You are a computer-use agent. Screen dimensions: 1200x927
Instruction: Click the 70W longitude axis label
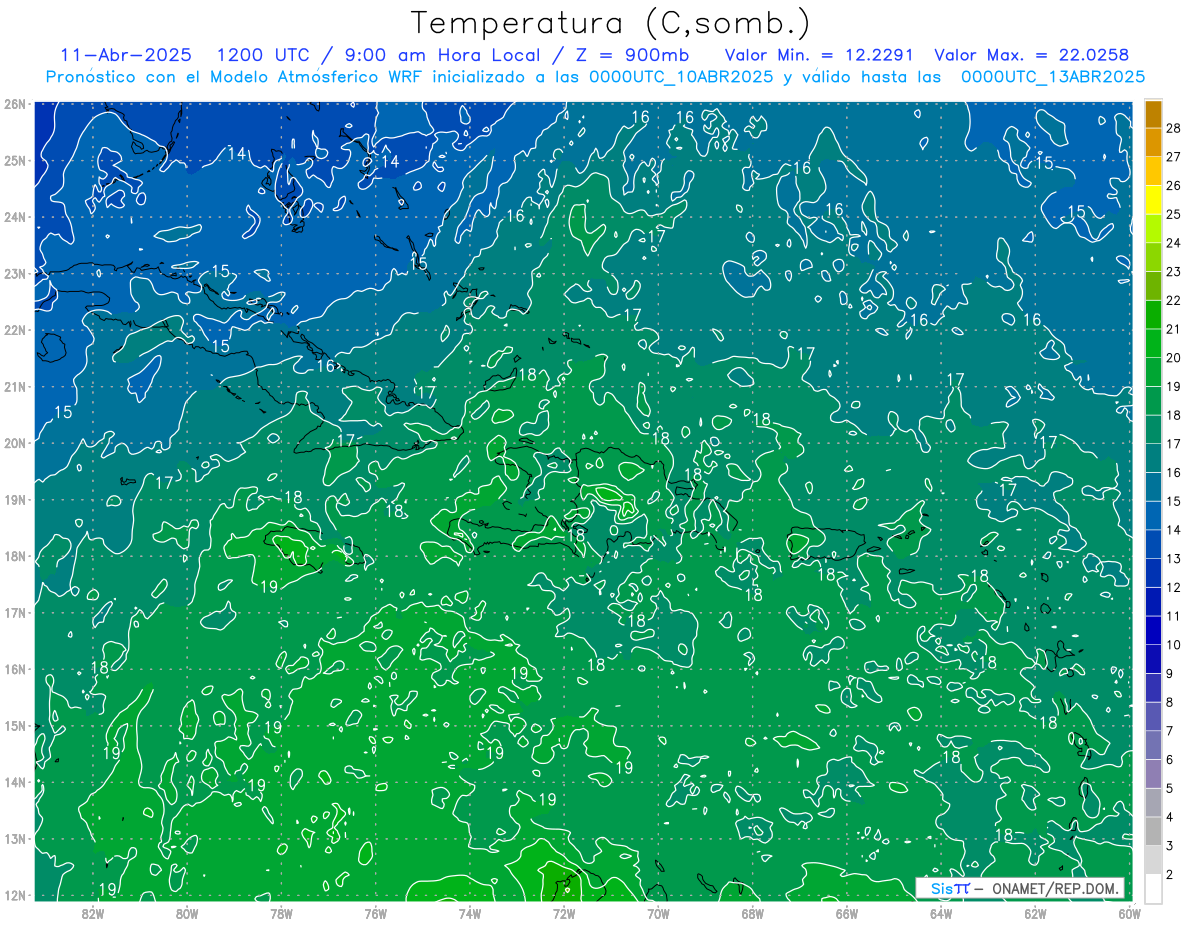pyautogui.click(x=658, y=913)
